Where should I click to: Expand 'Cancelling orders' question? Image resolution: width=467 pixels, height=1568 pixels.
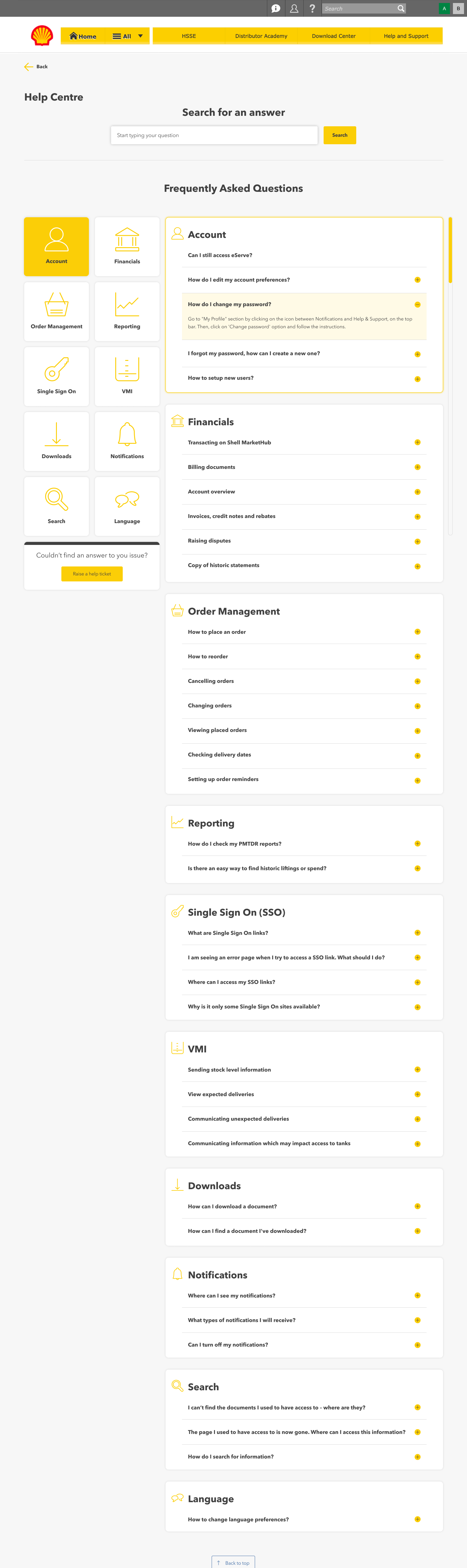point(417,681)
